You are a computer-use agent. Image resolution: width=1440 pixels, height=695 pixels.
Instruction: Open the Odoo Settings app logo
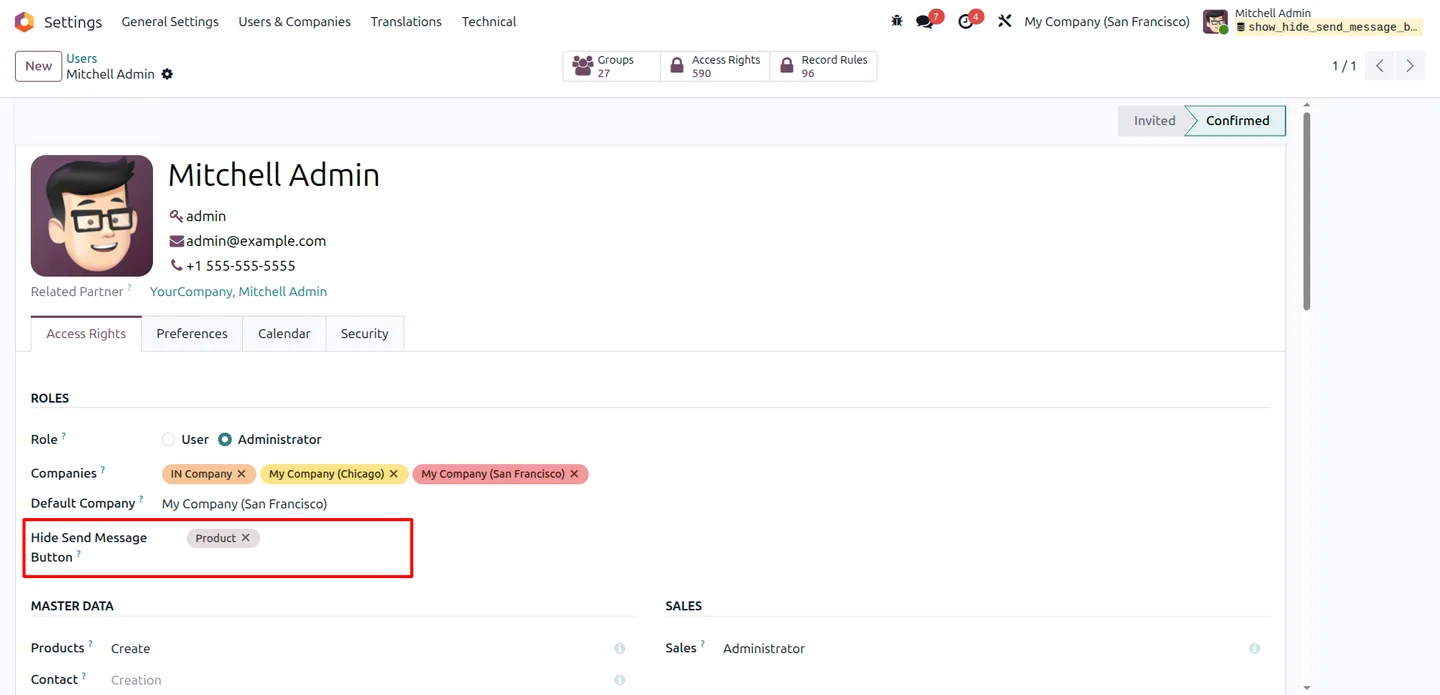[24, 21]
